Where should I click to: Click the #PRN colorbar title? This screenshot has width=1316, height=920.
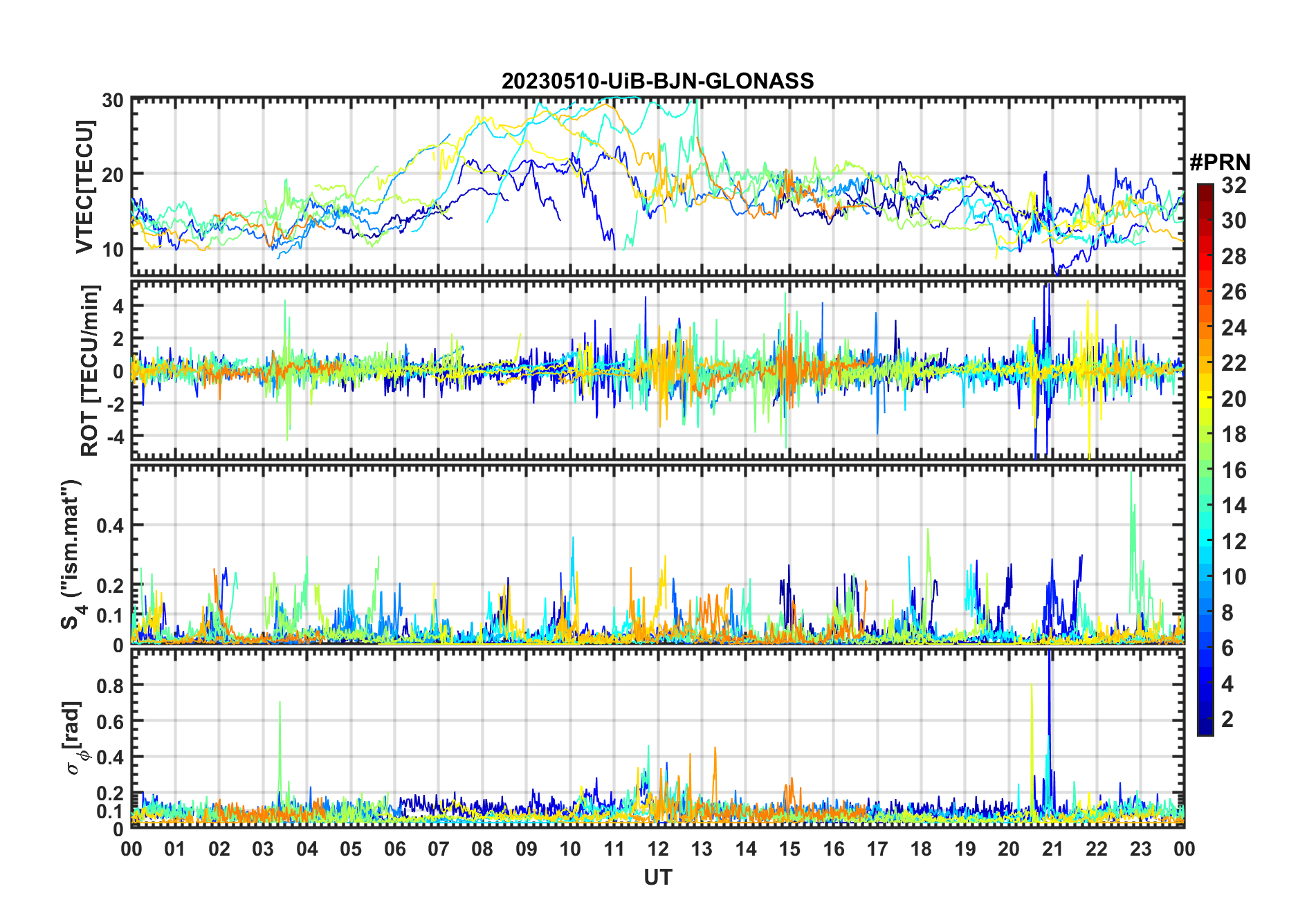(1220, 163)
